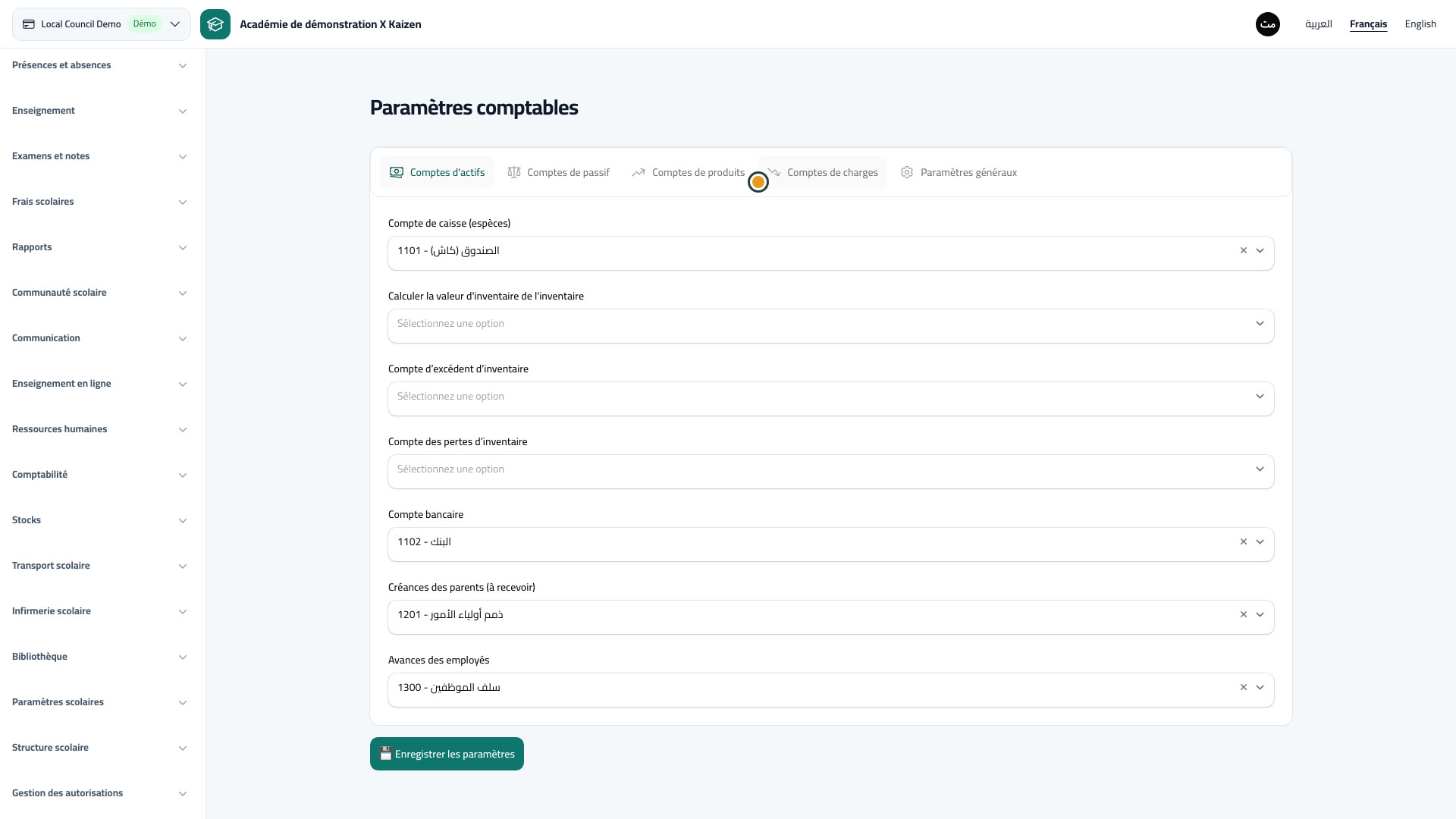Viewport: 1456px width, 819px height.
Task: Switch language to العربية
Action: tap(1318, 24)
